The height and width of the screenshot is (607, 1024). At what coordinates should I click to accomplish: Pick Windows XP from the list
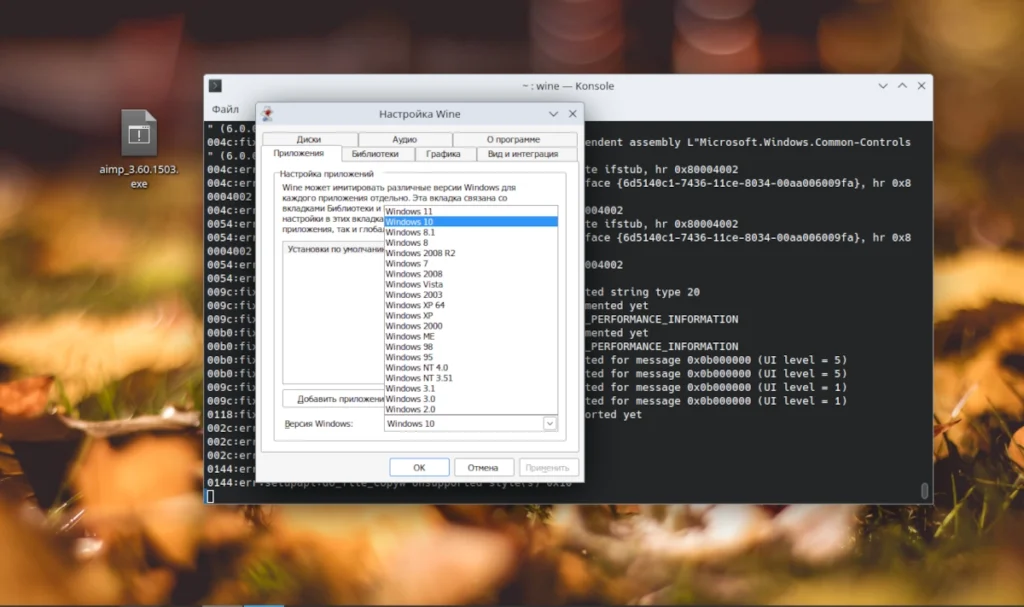471,316
